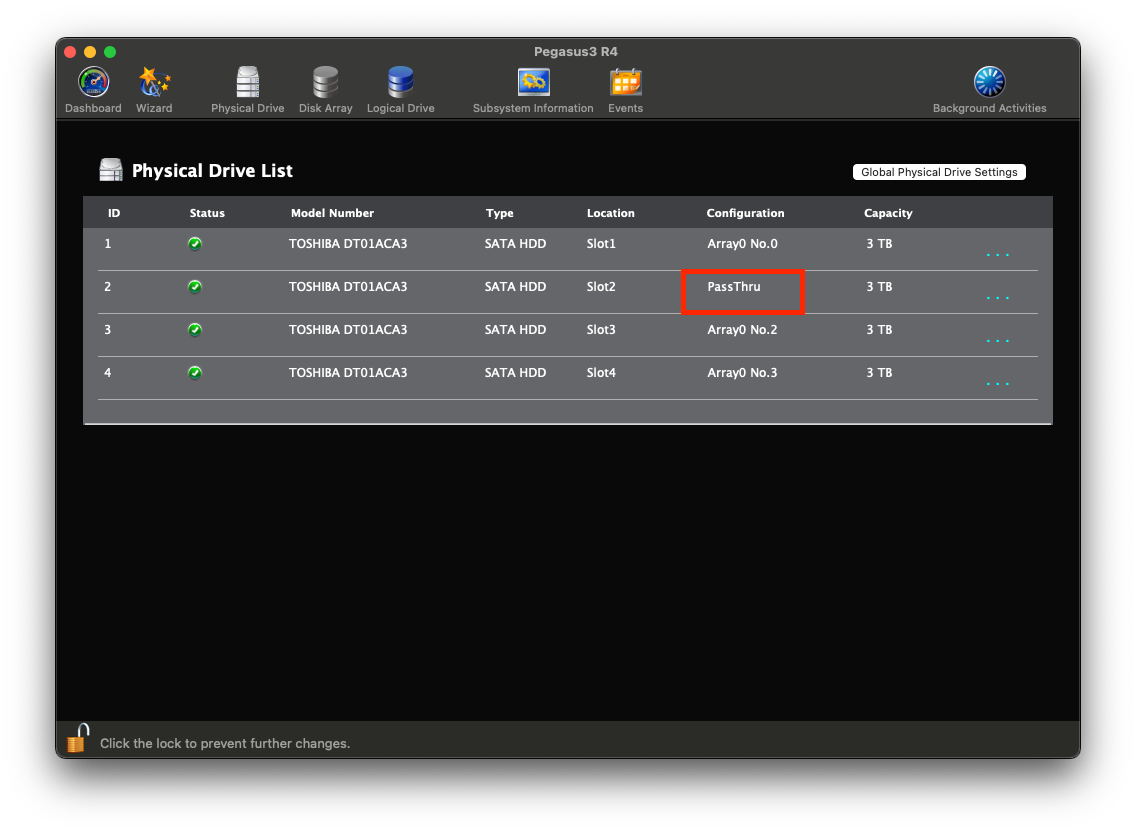
Task: Click the Slot3 location cell
Action: (601, 330)
